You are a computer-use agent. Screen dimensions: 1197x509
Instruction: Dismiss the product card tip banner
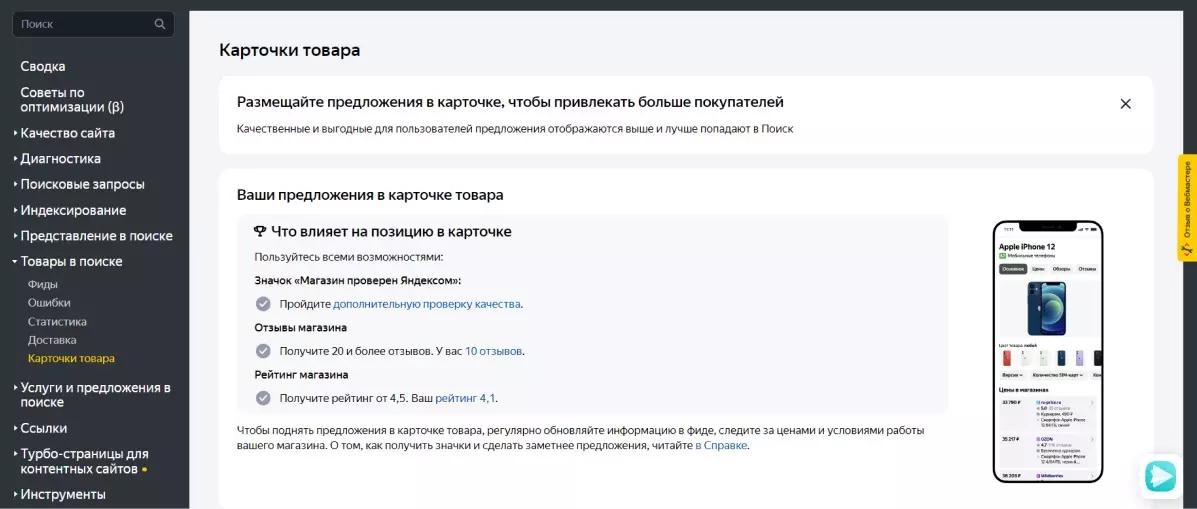point(1125,104)
